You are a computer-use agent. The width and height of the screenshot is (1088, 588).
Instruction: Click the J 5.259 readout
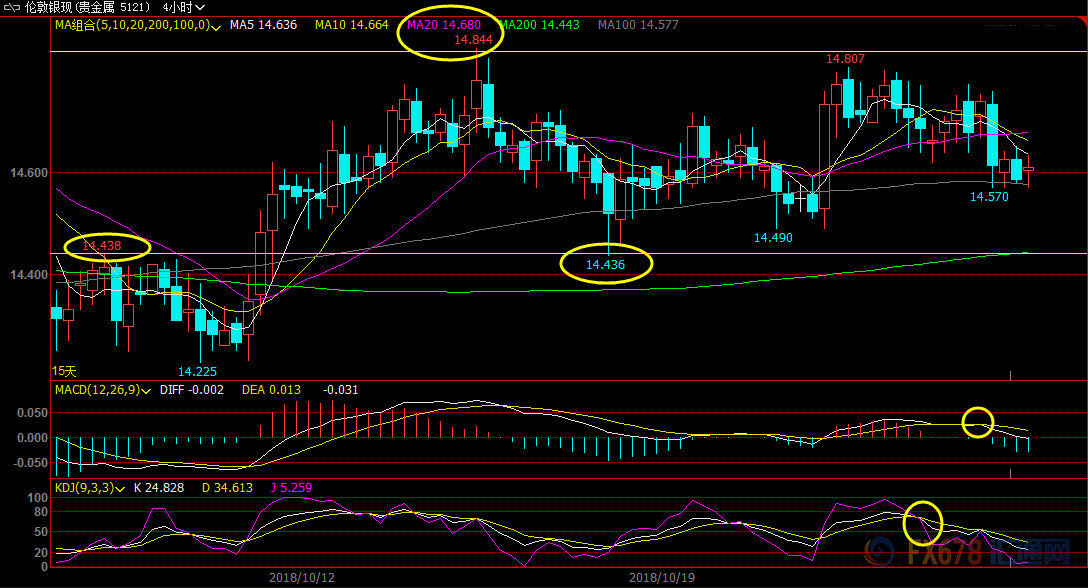(291, 488)
